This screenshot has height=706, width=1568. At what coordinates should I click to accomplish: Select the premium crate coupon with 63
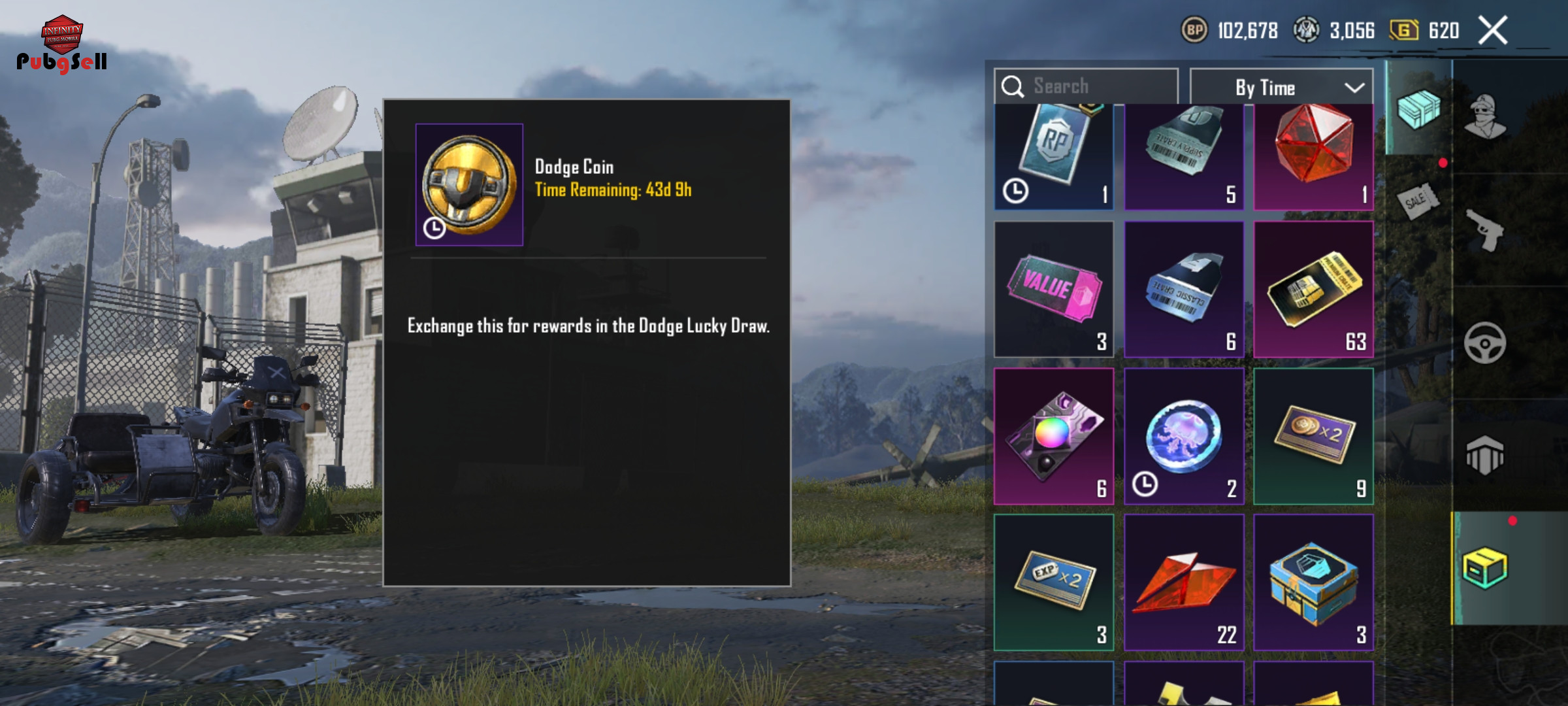(1313, 289)
